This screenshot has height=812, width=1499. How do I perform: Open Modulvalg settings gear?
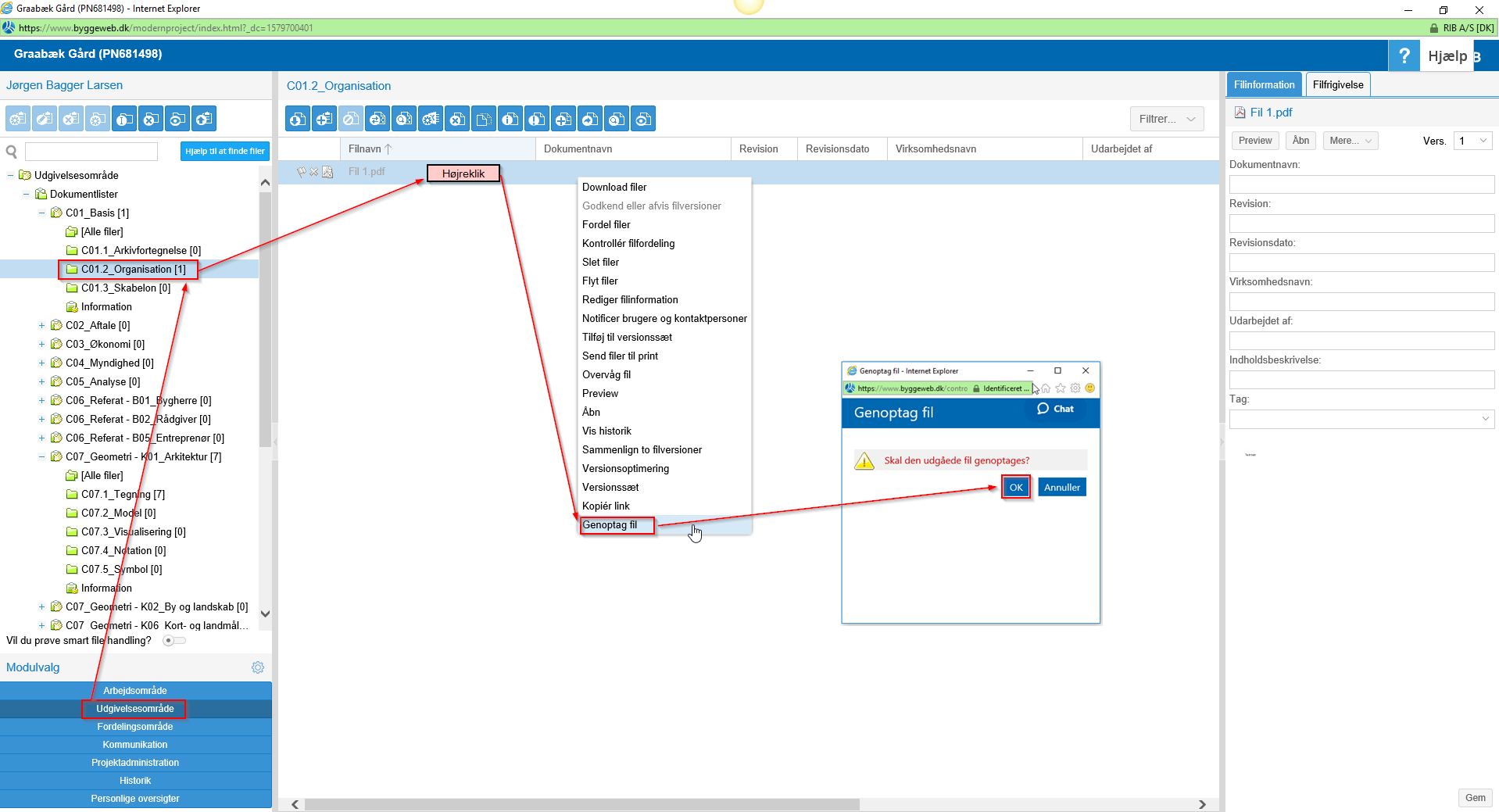pos(257,667)
